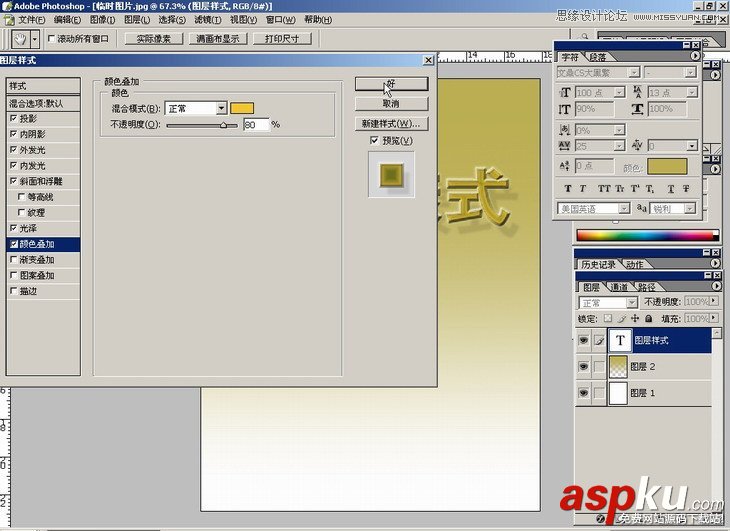The height and width of the screenshot is (531, 730).
Task: Click the Superscript icon in Character panel
Action: coord(635,188)
